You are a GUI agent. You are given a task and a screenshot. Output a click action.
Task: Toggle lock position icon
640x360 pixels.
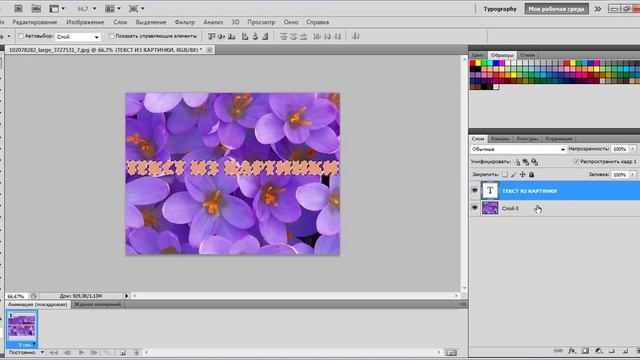(522, 175)
